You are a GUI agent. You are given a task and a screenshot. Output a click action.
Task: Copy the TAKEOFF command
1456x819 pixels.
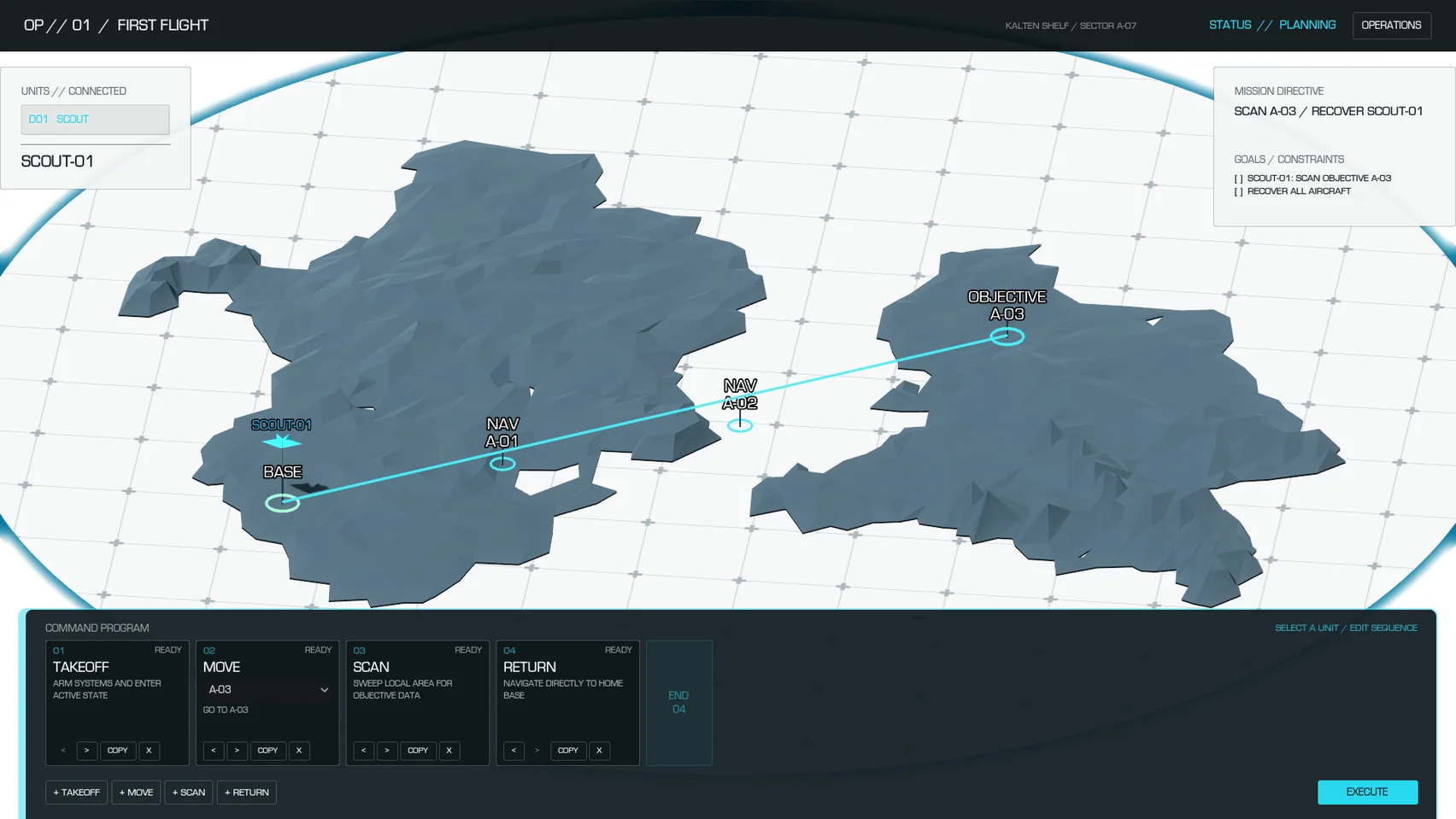118,751
